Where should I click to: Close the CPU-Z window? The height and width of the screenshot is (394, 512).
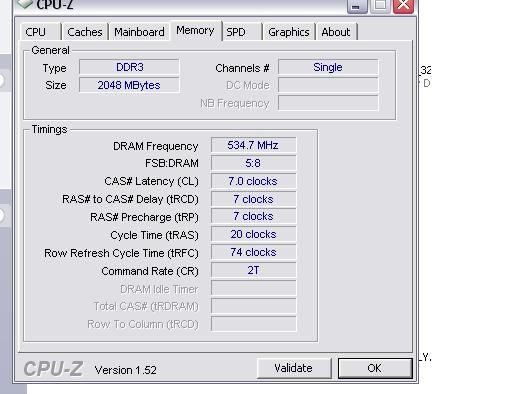[x=403, y=6]
